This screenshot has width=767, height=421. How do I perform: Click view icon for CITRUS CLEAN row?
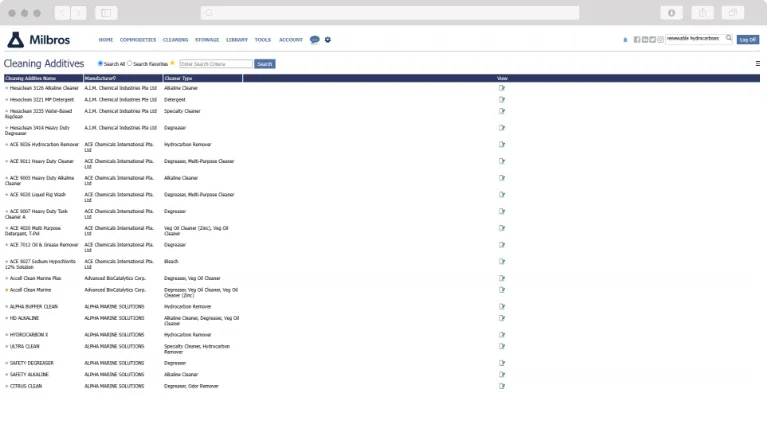point(502,386)
